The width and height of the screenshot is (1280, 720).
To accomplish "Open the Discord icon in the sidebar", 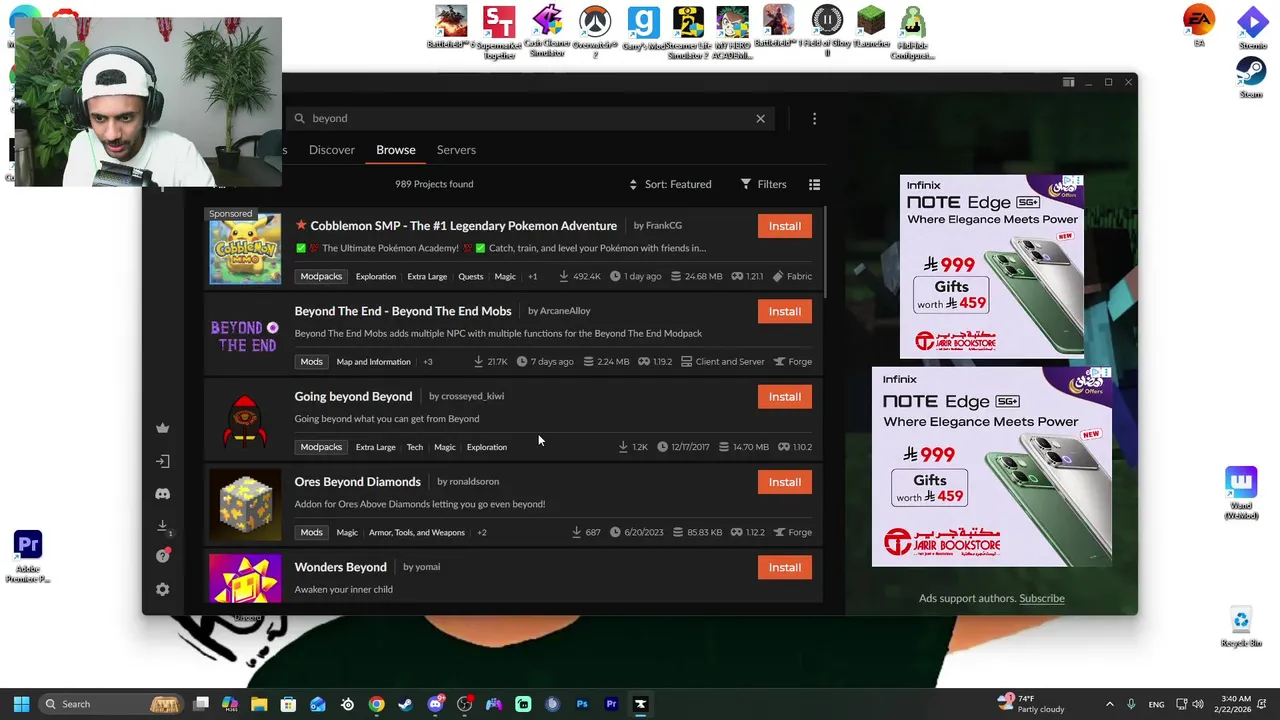I will click(162, 493).
